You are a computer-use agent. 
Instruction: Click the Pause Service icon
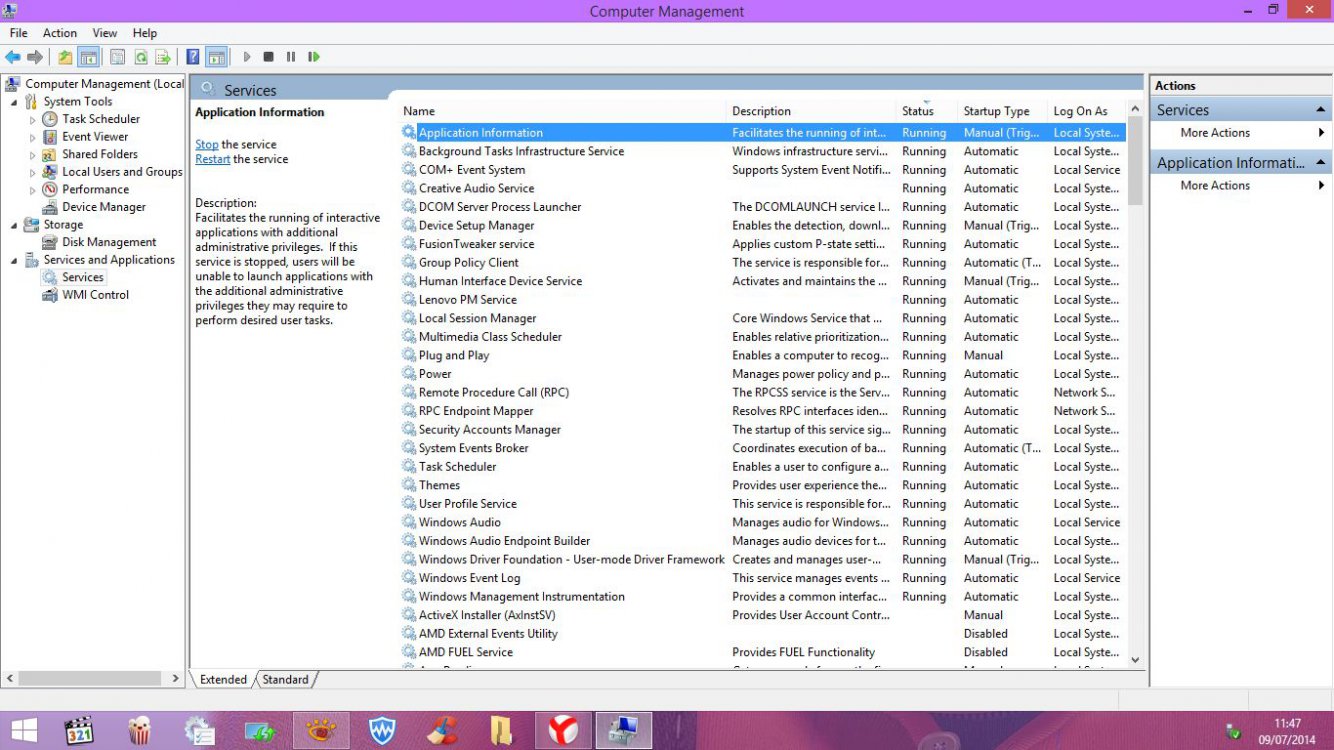coord(291,57)
